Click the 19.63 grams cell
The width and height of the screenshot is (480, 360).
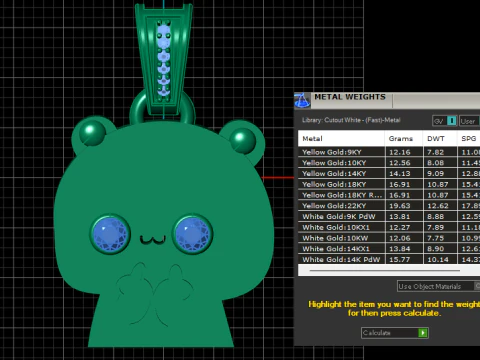coord(404,206)
